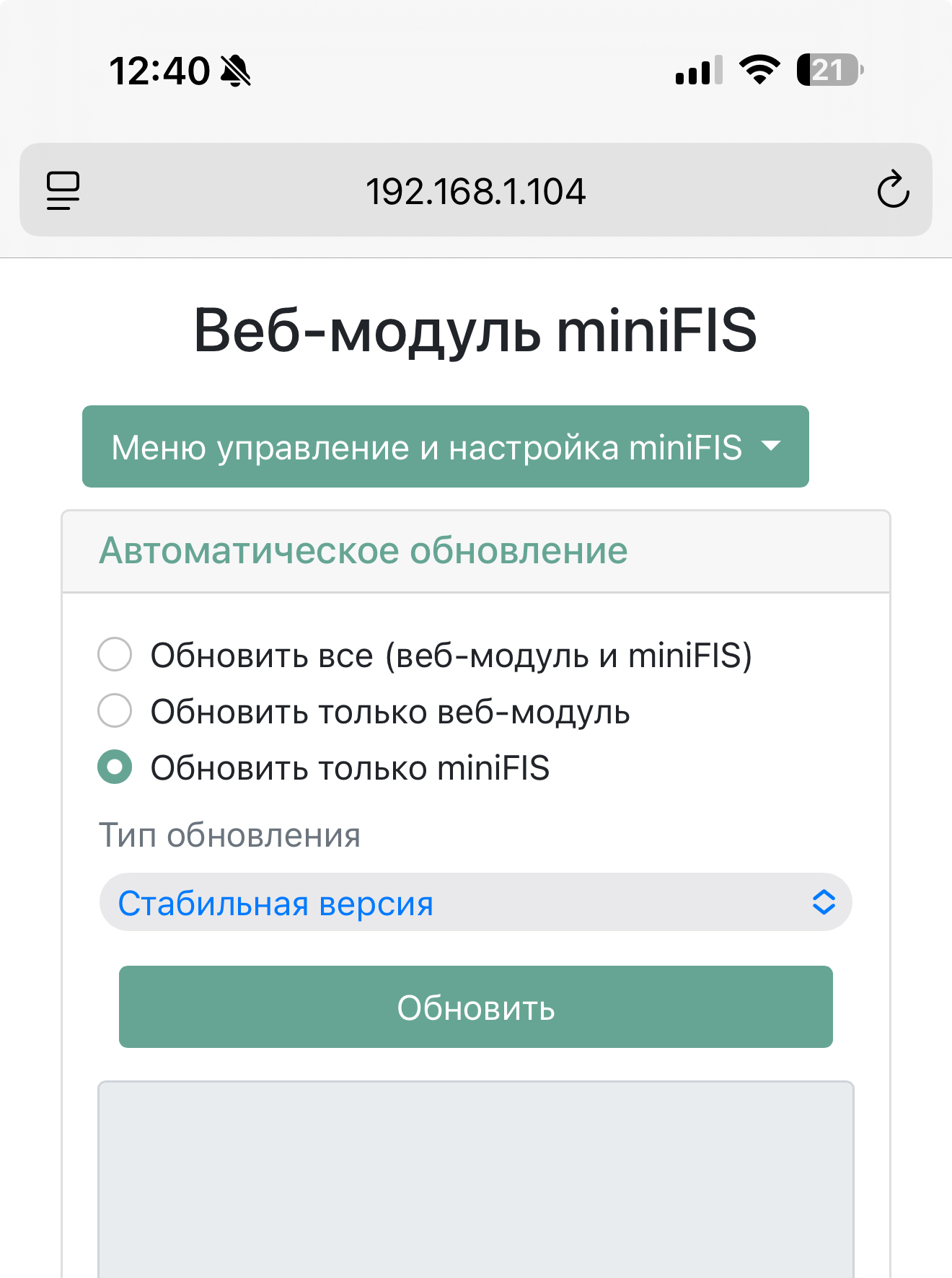Tap the page reload icon

point(893,190)
